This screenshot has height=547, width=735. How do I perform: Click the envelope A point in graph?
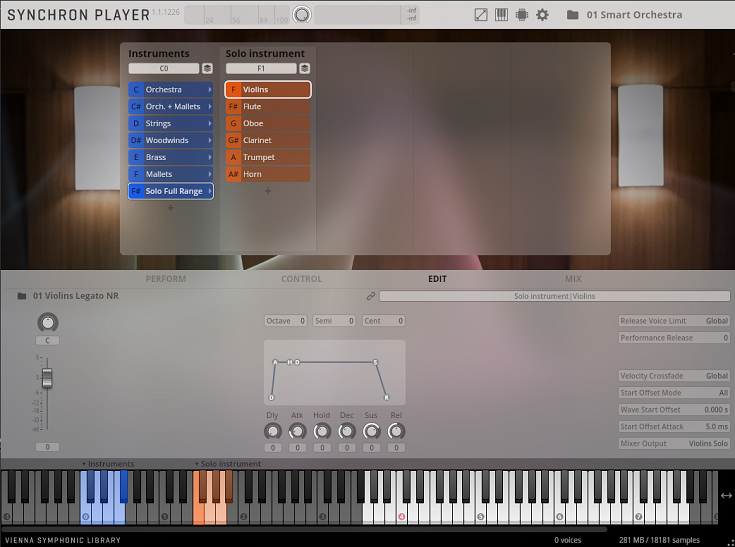[x=275, y=362]
